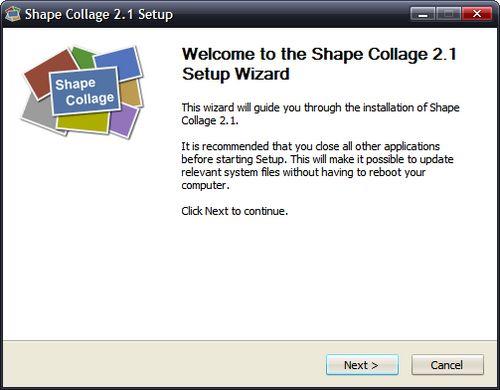Click the disabled maximize button in title bar
Image resolution: width=500 pixels, height=390 pixels.
(x=449, y=14)
